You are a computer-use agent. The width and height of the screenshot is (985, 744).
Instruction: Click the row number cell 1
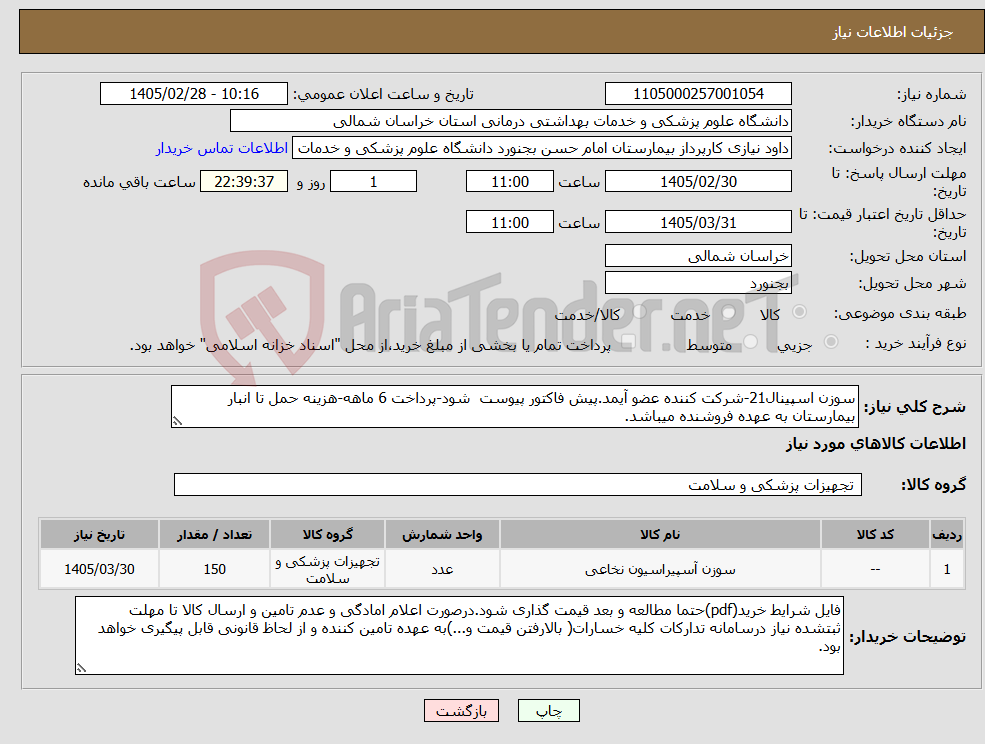(947, 569)
